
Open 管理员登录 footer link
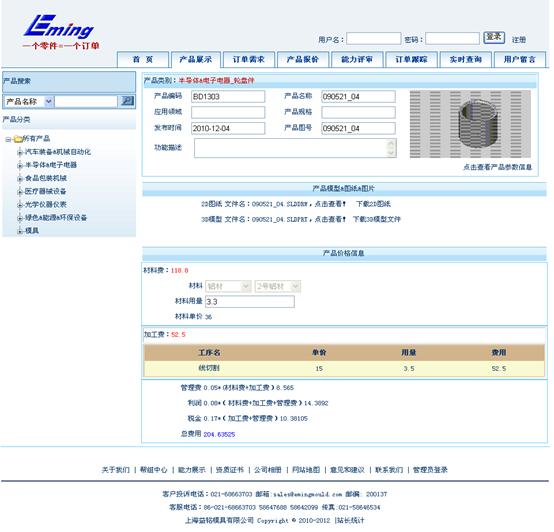click(x=430, y=470)
